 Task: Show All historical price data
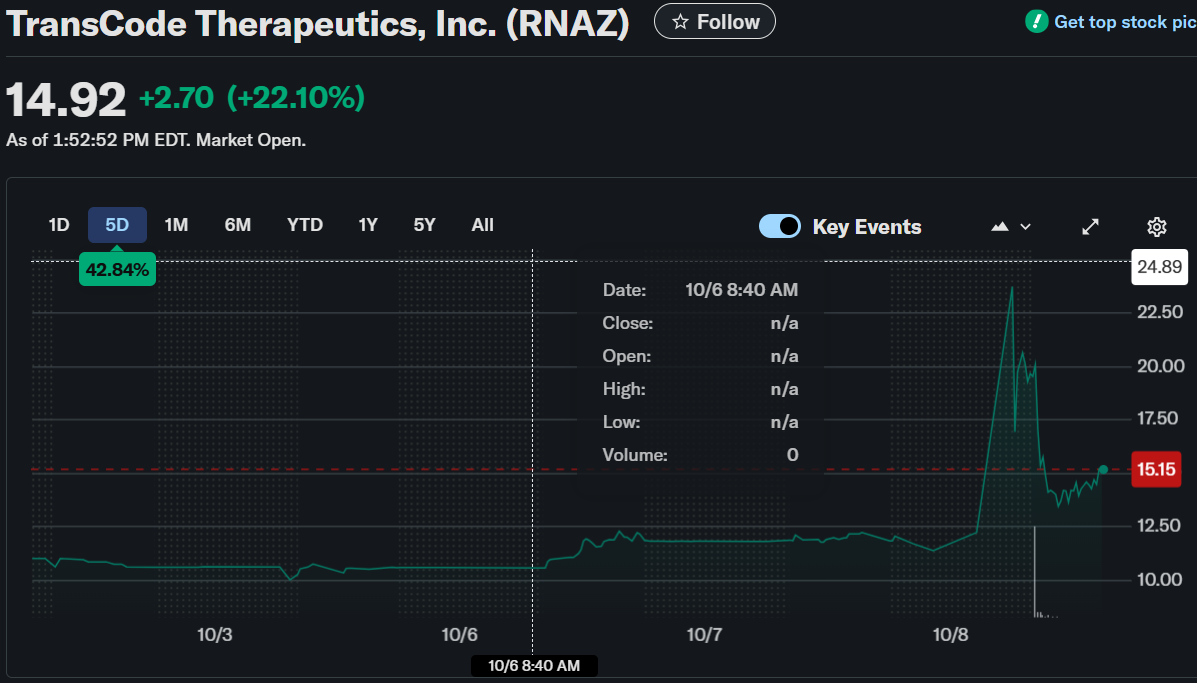(x=483, y=225)
